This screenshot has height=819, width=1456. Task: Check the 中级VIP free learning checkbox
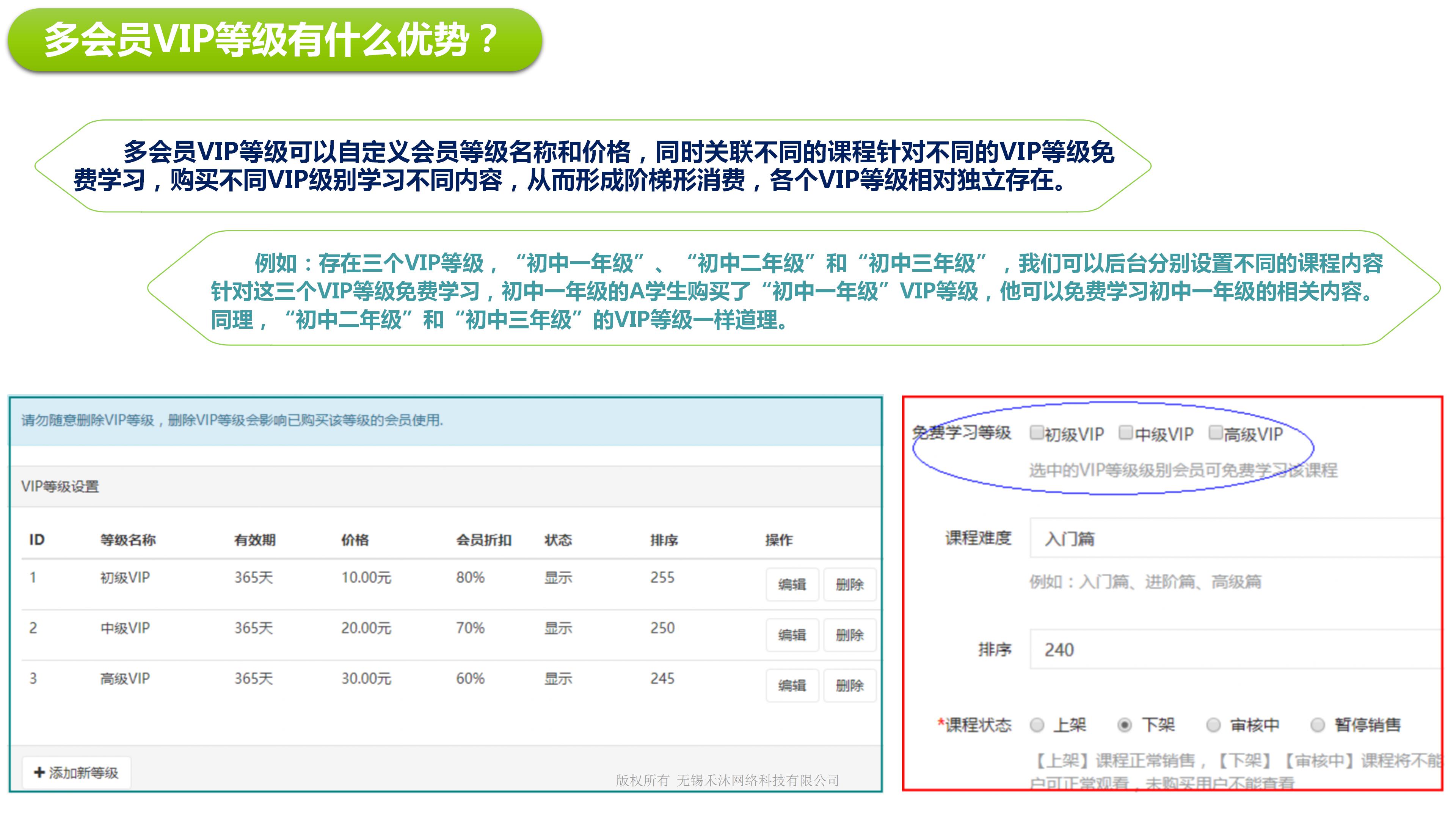tap(1125, 433)
